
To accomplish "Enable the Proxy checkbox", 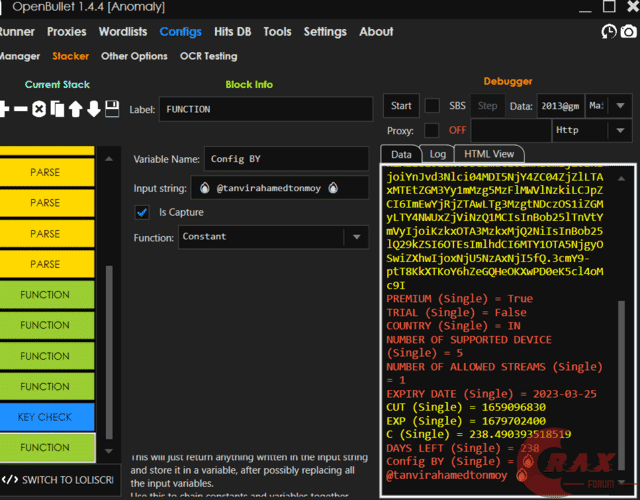I will point(432,130).
